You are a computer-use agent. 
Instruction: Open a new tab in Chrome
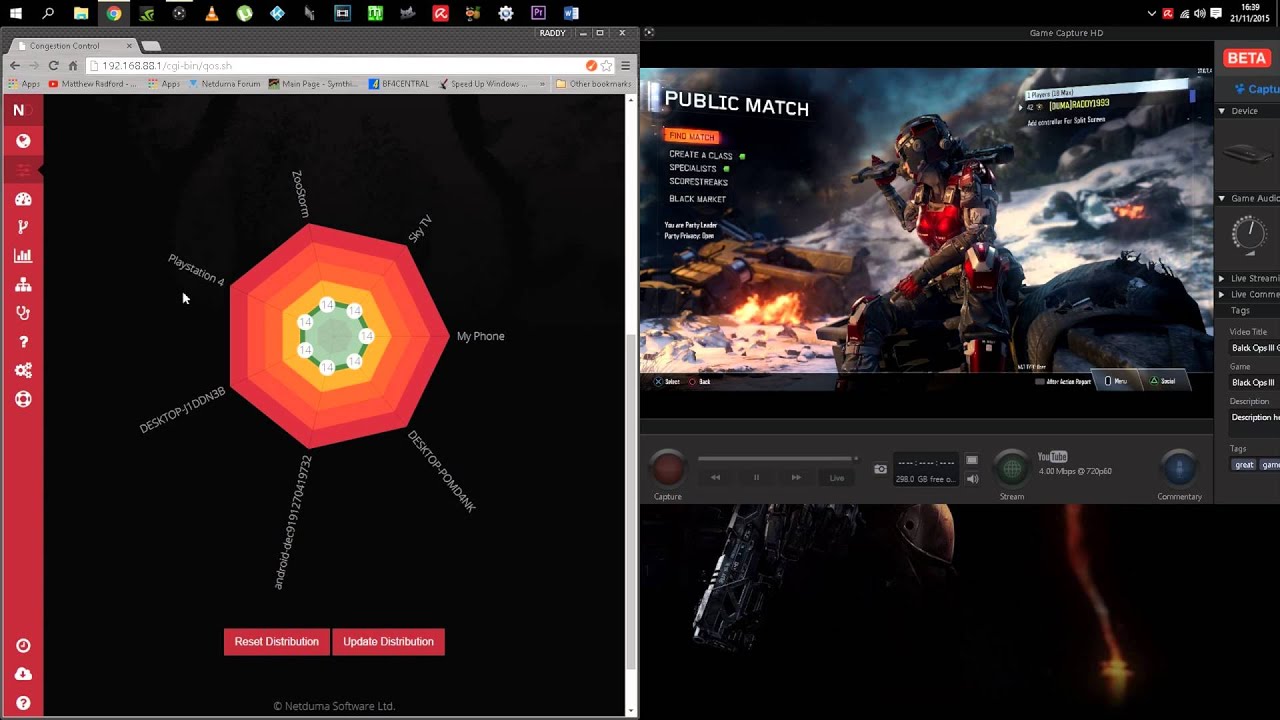150,46
